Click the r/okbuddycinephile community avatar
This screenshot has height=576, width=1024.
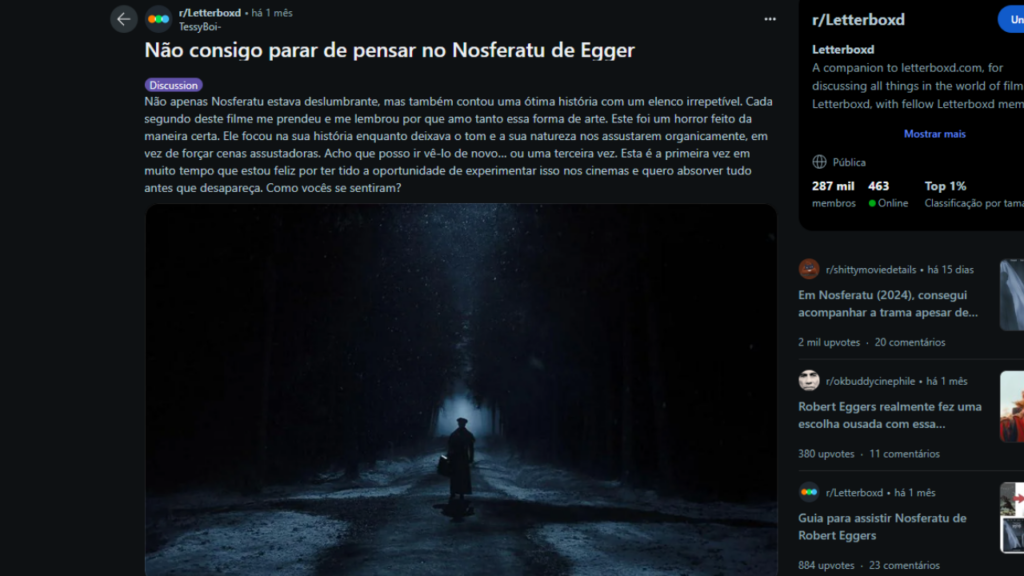coord(808,381)
